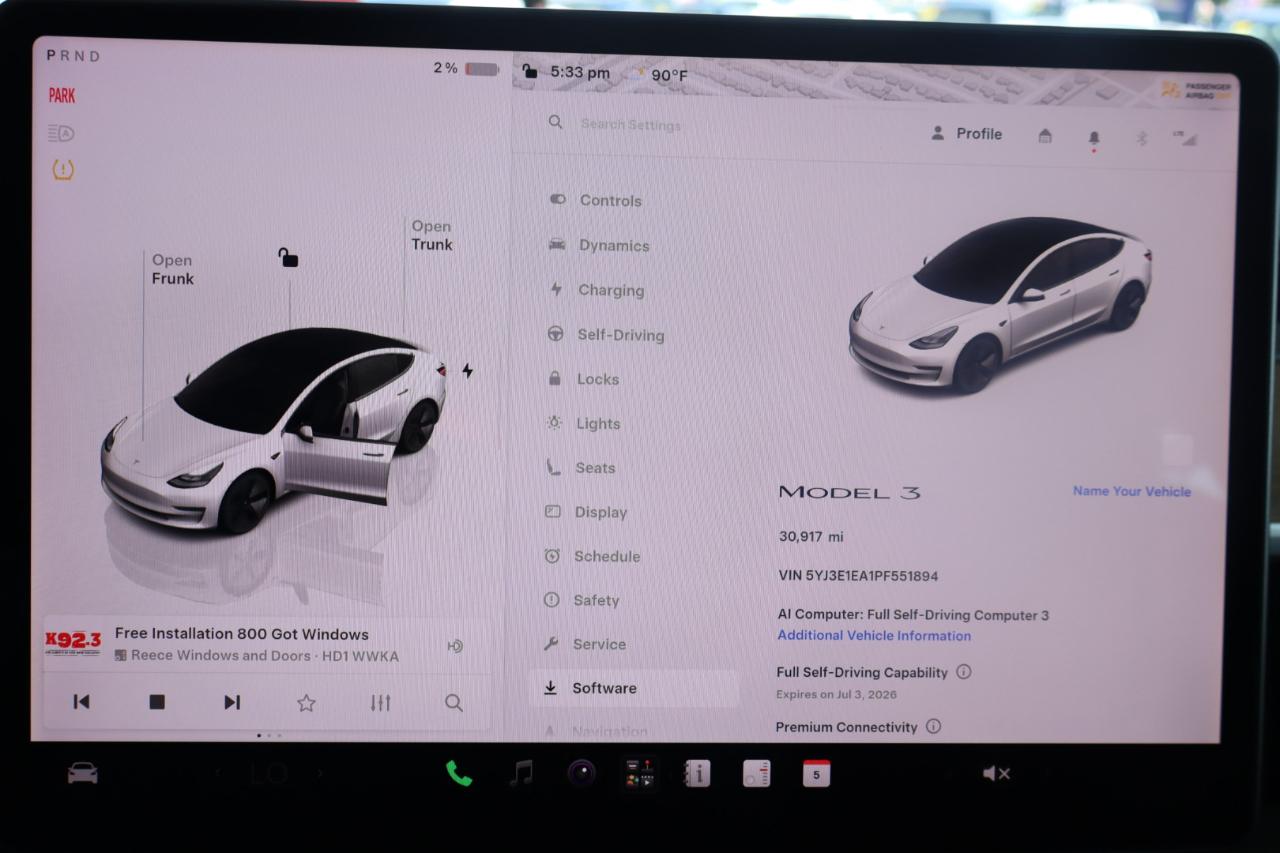Open Display settings menu
This screenshot has height=853, width=1280.
(x=585, y=512)
